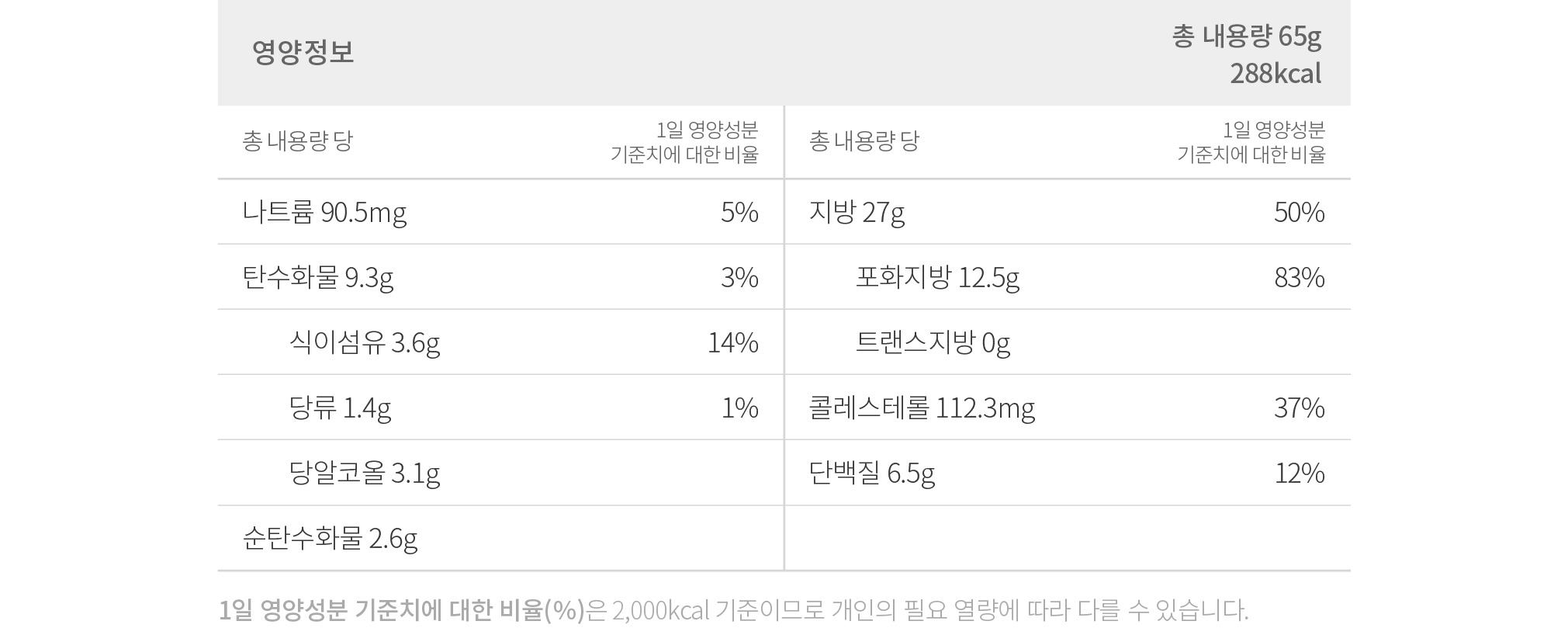Click the 지방 27g label
The height and width of the screenshot is (628, 1568).
(857, 212)
